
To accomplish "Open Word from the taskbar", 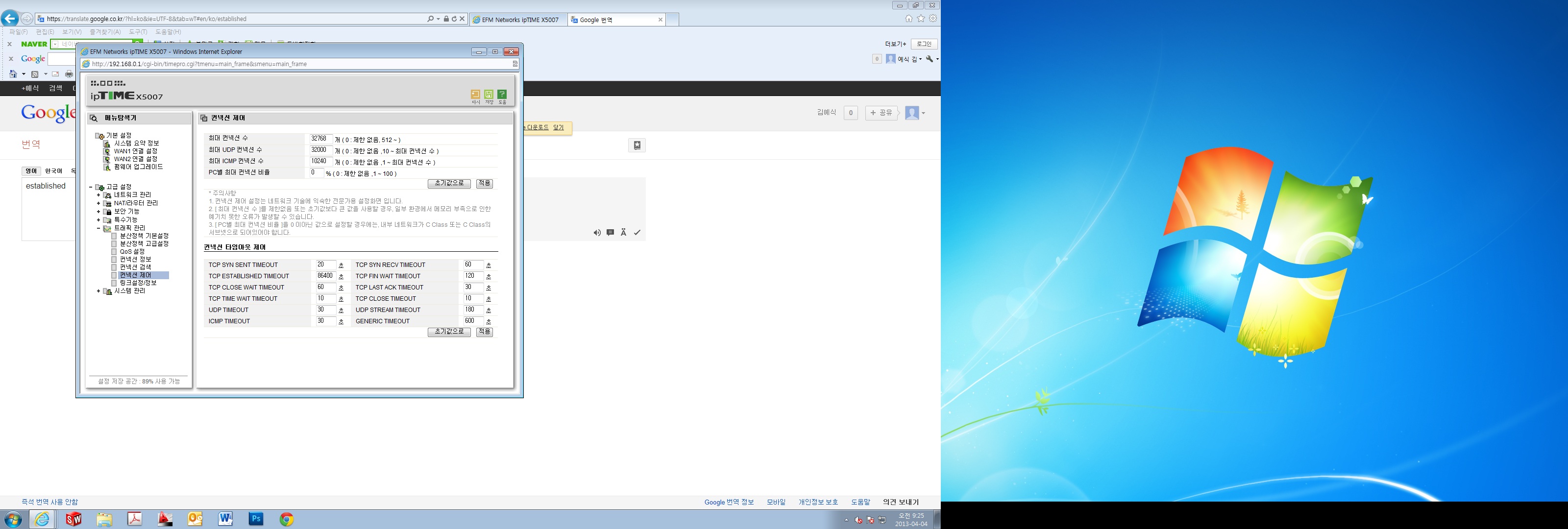I will pos(225,519).
